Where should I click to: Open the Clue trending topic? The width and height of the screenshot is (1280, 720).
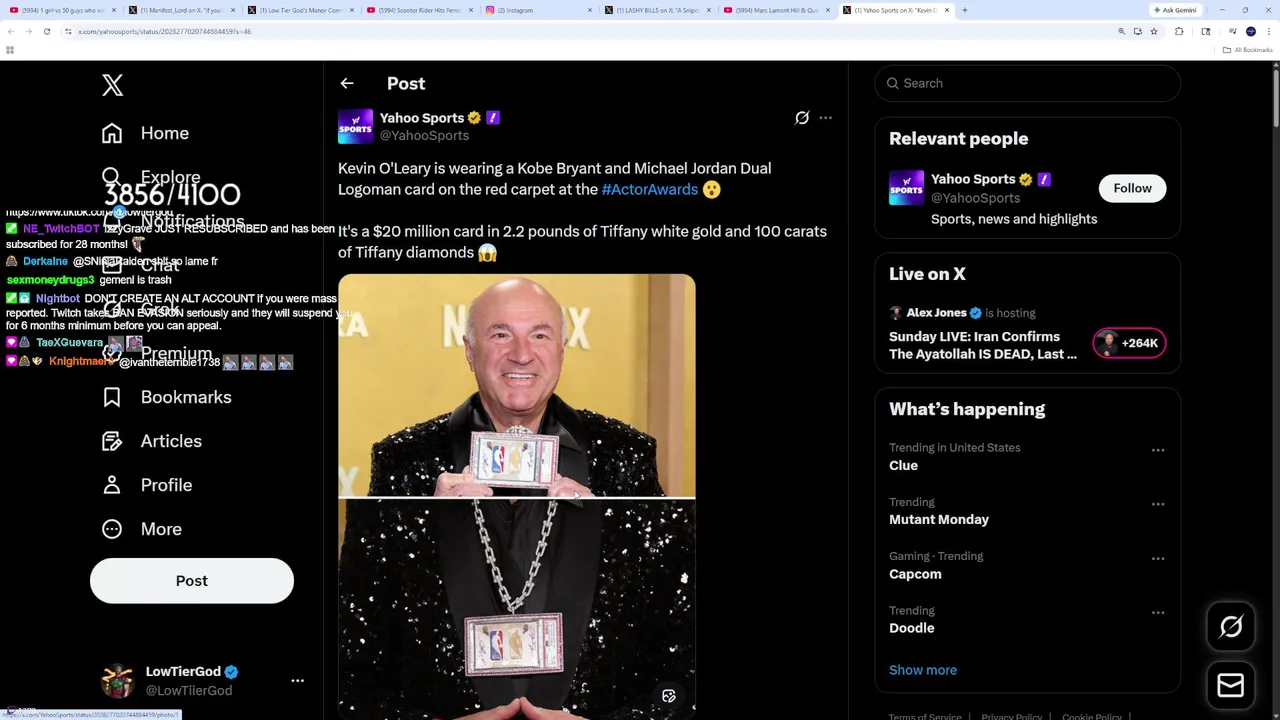[903, 466]
